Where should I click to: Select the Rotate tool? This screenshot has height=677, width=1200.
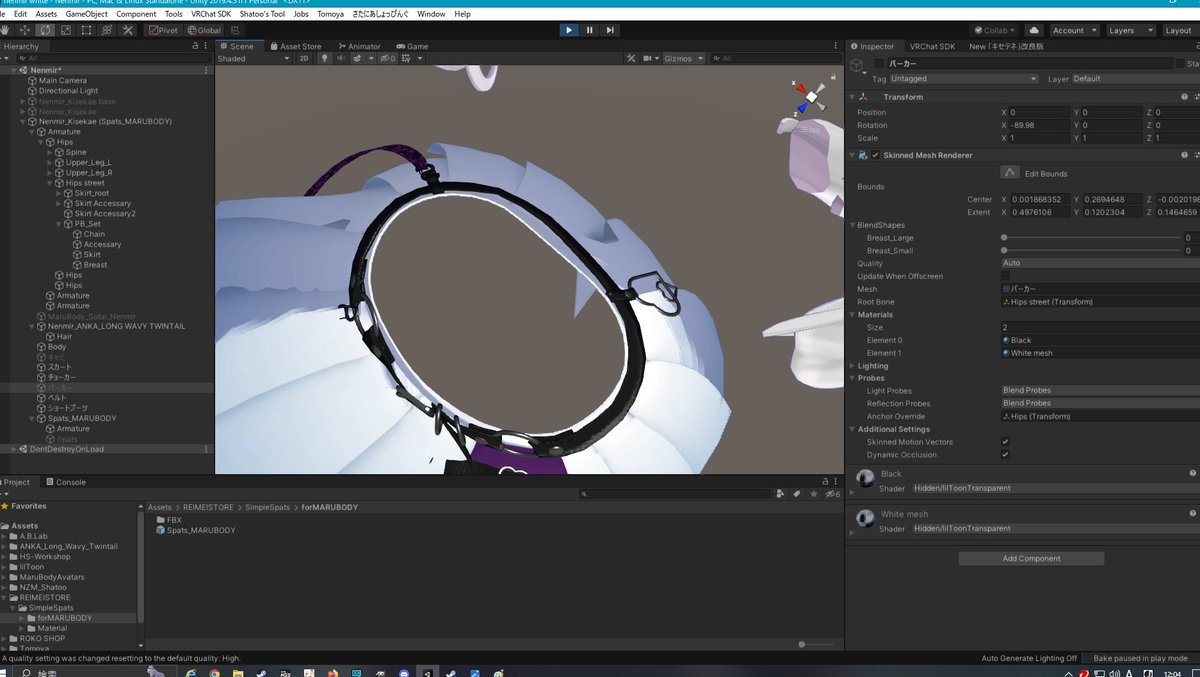point(46,30)
